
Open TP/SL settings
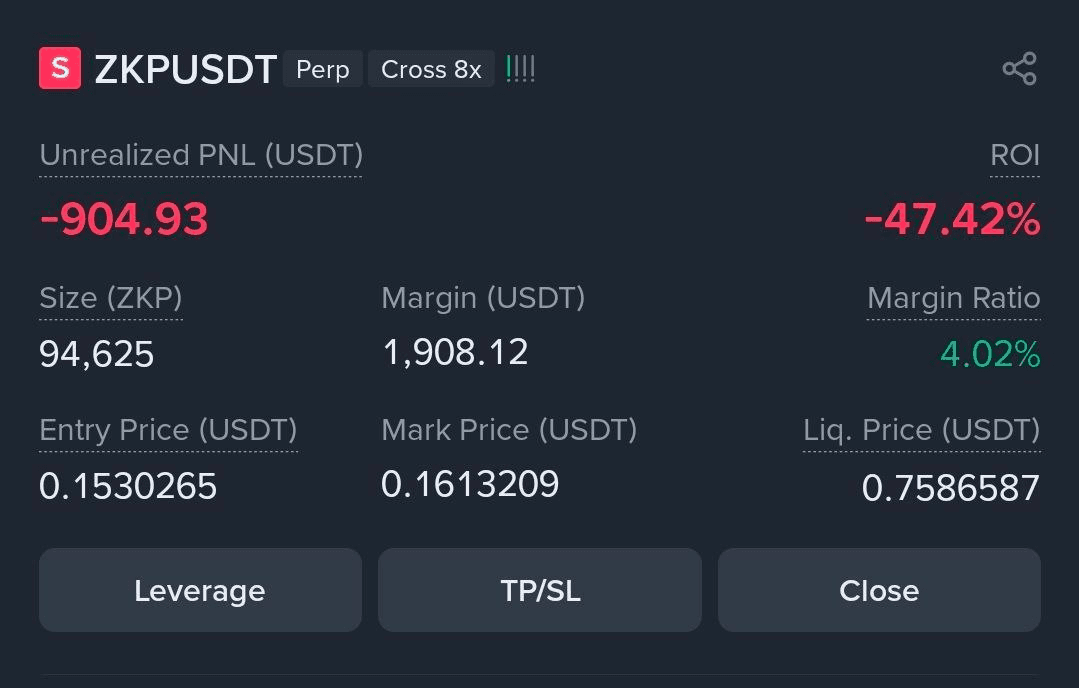pyautogui.click(x=540, y=590)
